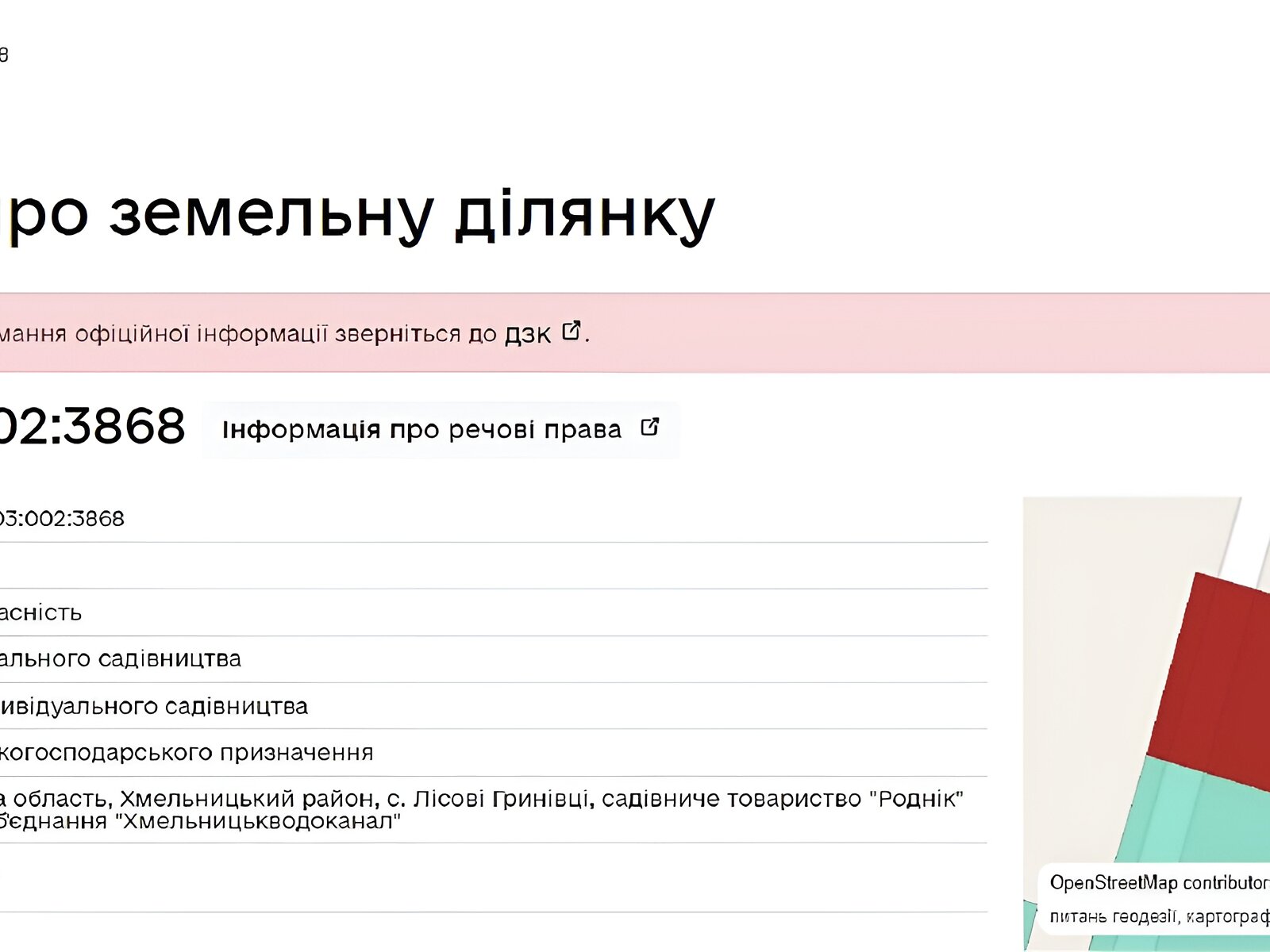The width and height of the screenshot is (1270, 952).
Task: Click the "про земельну ділянку" page title
Action: pyautogui.click(x=357, y=214)
